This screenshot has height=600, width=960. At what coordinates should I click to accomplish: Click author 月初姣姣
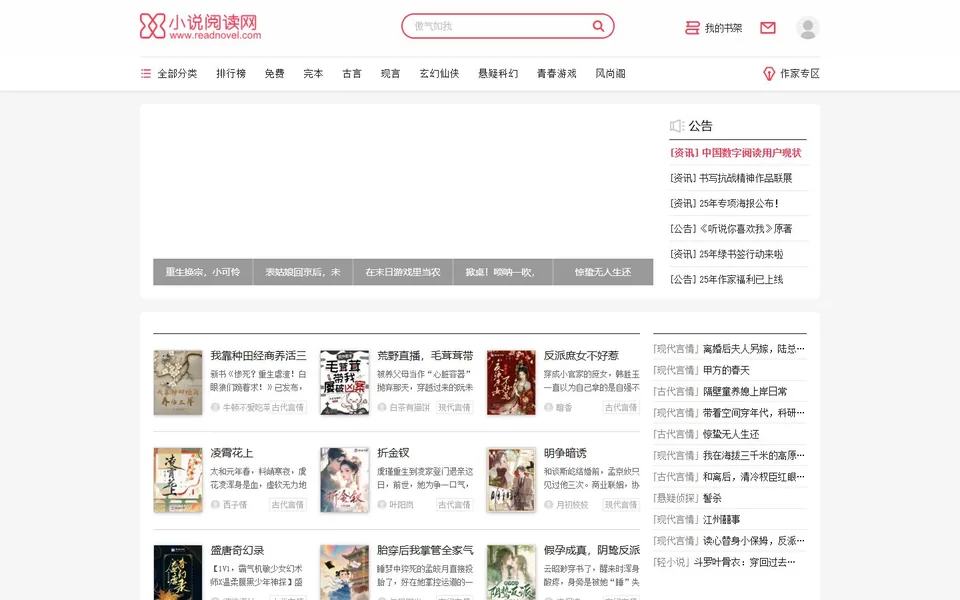pos(572,504)
